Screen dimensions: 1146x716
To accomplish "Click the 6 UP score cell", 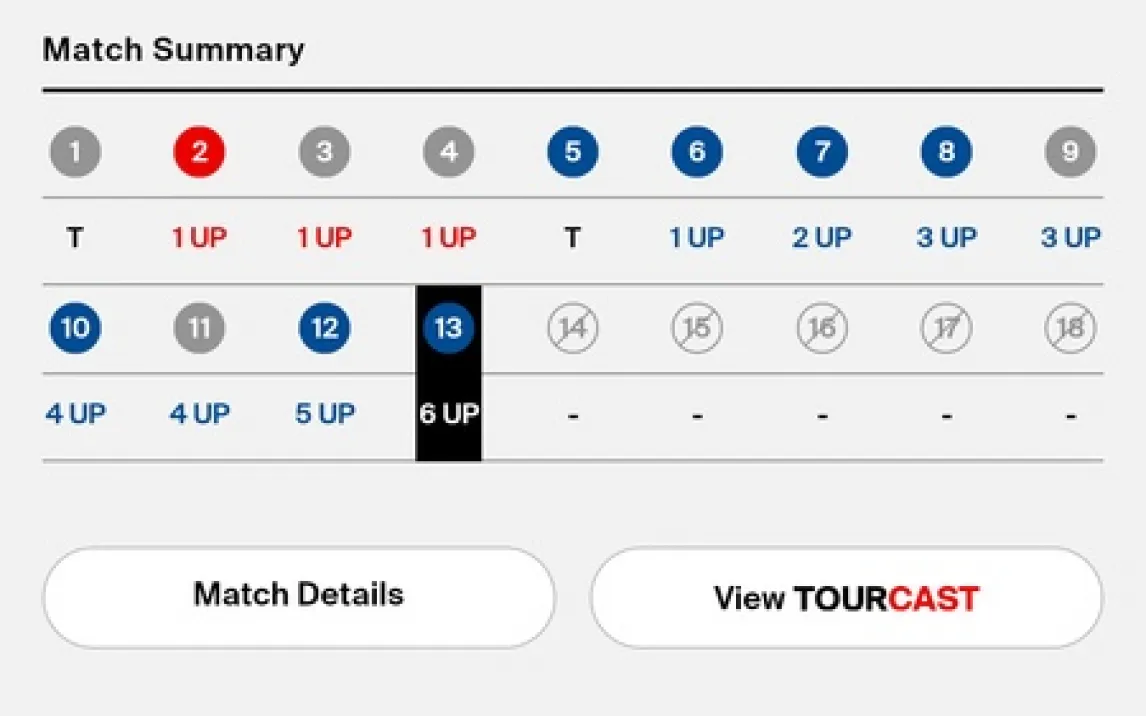I will click(448, 415).
